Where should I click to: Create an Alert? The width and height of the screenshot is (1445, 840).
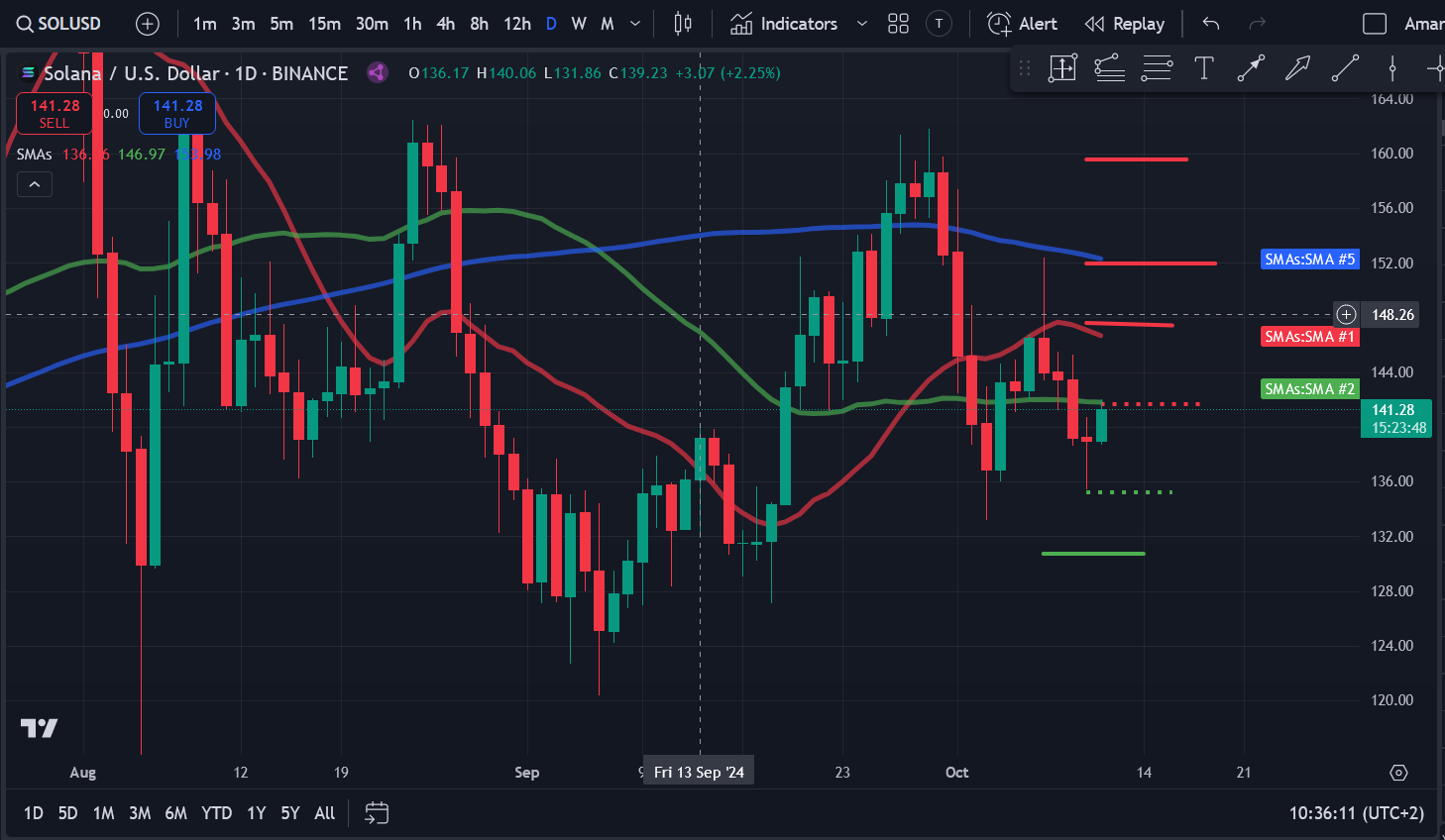pyautogui.click(x=1023, y=24)
